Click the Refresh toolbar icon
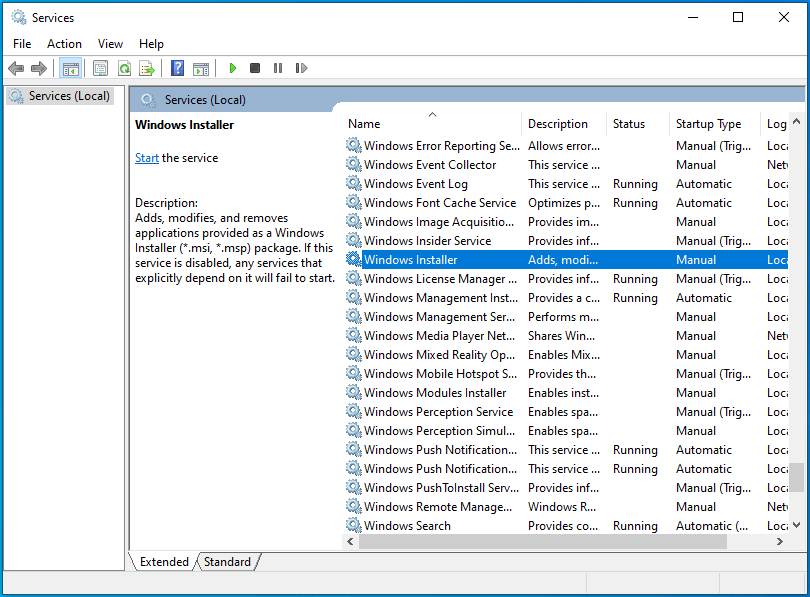Image resolution: width=810 pixels, height=597 pixels. click(124, 68)
